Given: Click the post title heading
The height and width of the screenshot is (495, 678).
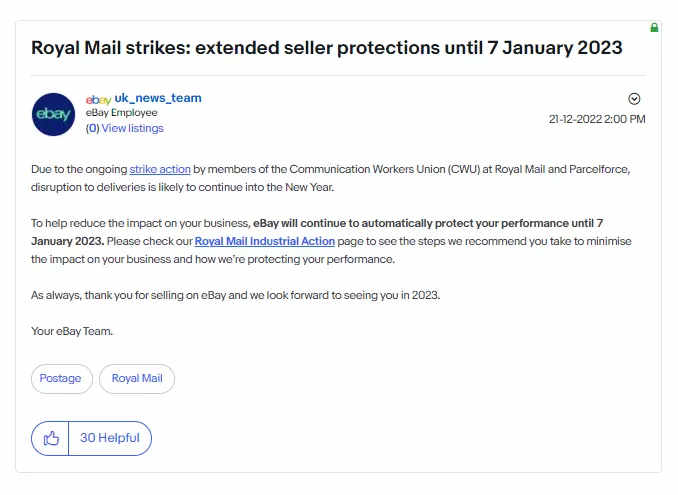Looking at the screenshot, I should pyautogui.click(x=326, y=48).
